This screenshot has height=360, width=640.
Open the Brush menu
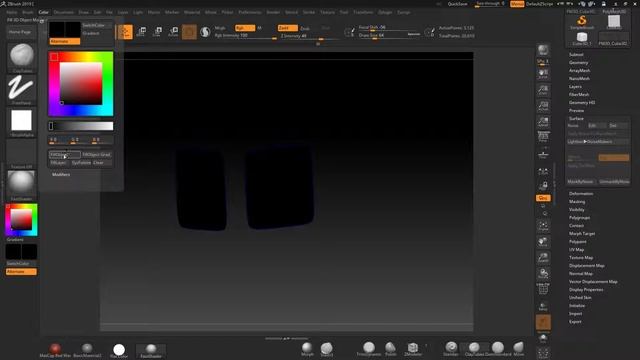click(28, 12)
